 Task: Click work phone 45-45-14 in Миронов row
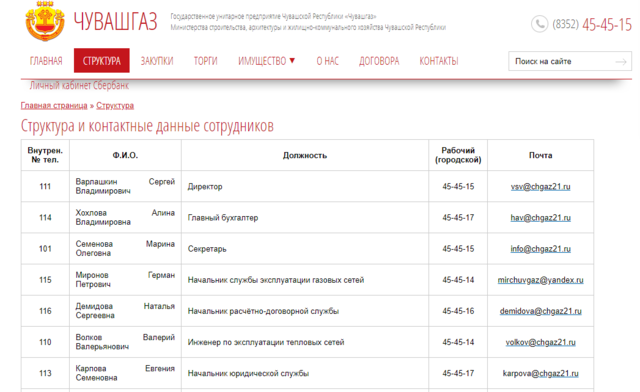[x=458, y=280]
